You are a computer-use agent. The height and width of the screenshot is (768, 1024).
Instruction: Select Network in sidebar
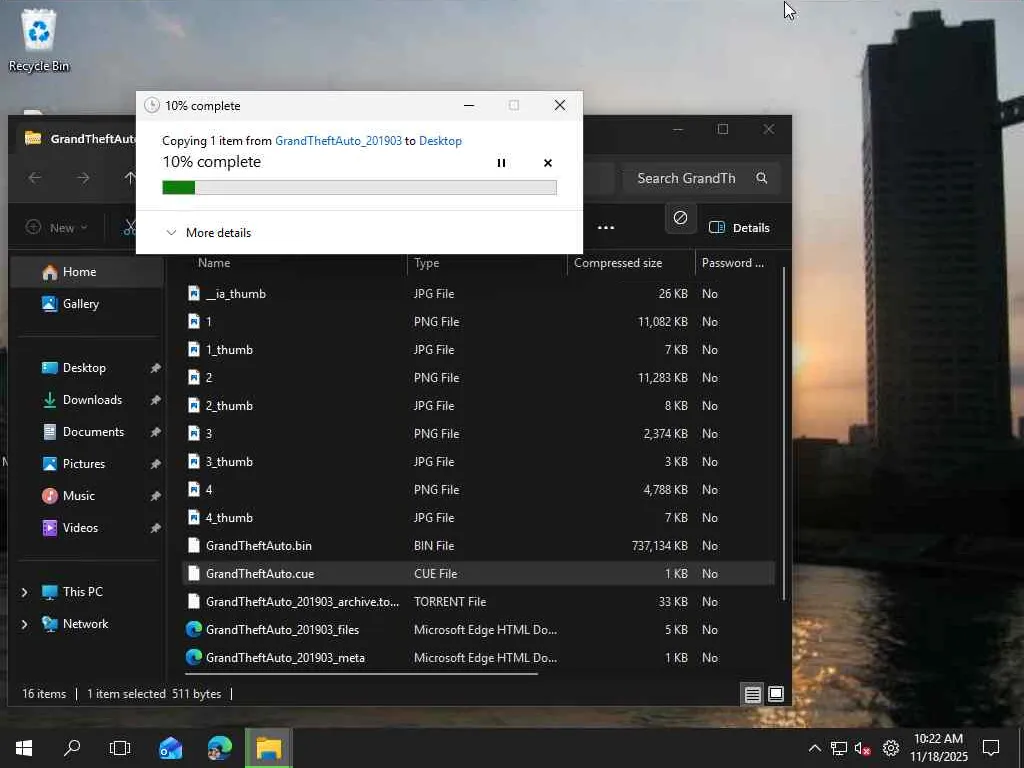coord(75,624)
